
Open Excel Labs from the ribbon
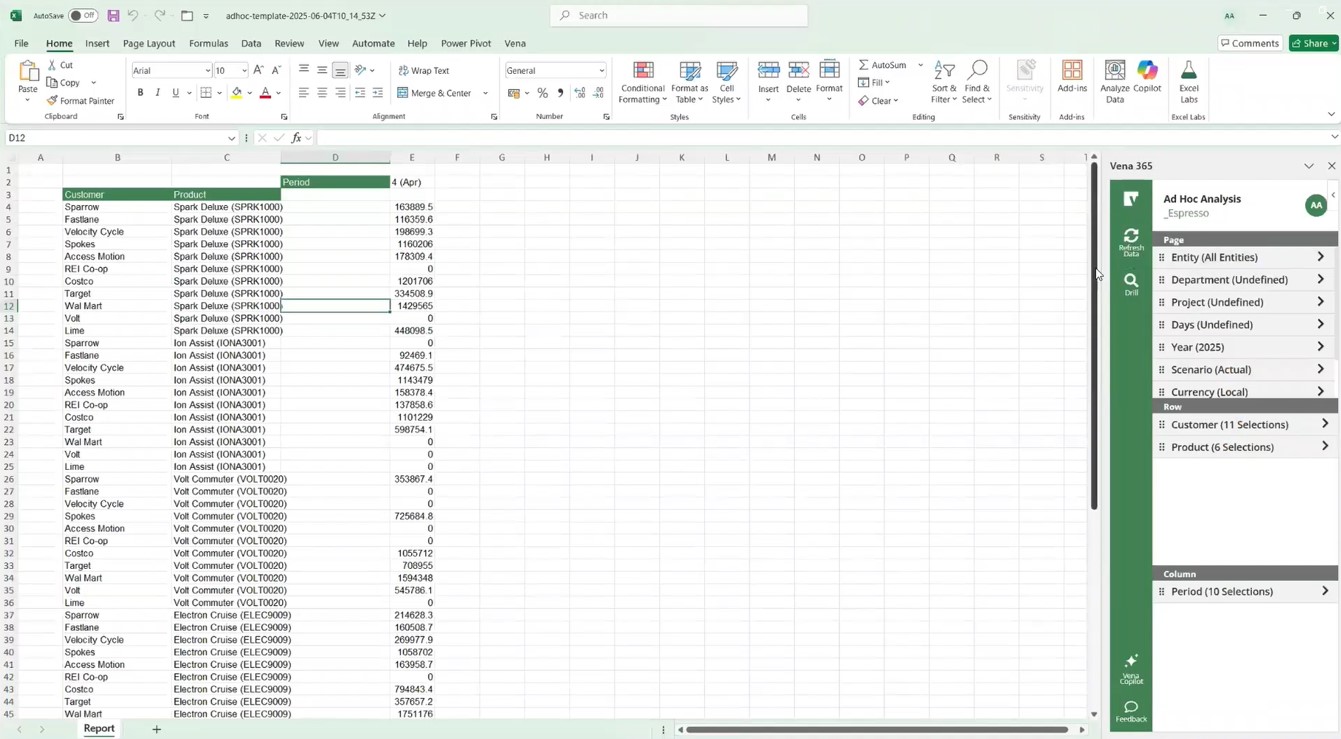1188,82
